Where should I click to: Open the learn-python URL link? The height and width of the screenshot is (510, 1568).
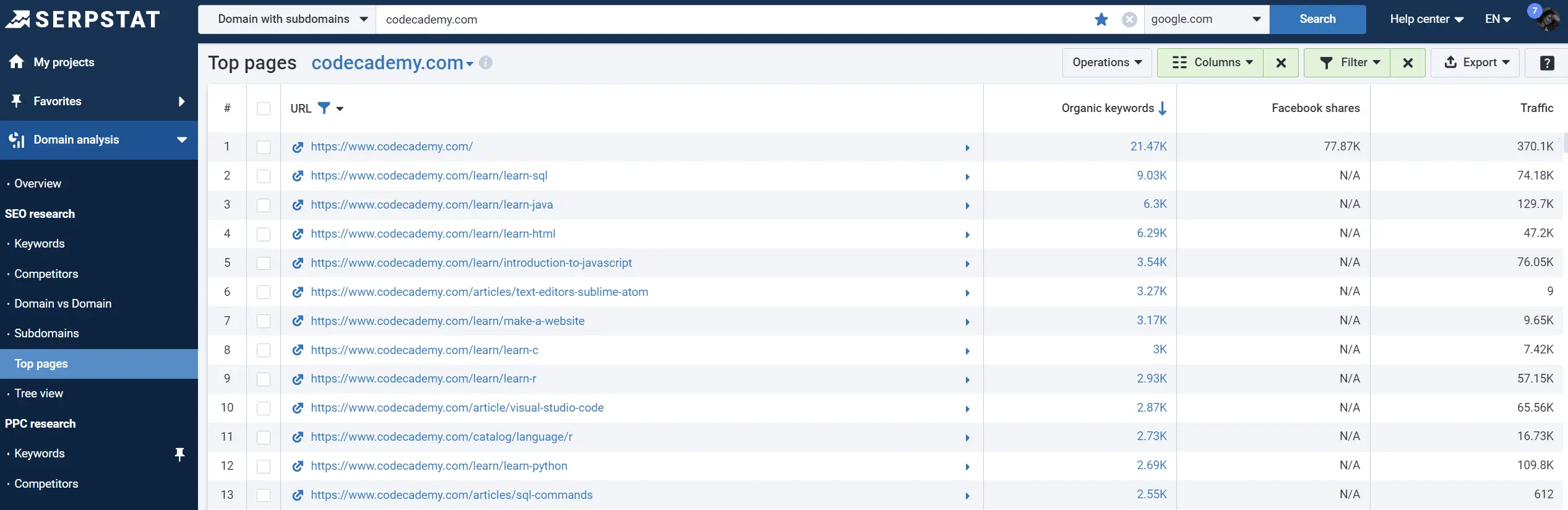439,466
